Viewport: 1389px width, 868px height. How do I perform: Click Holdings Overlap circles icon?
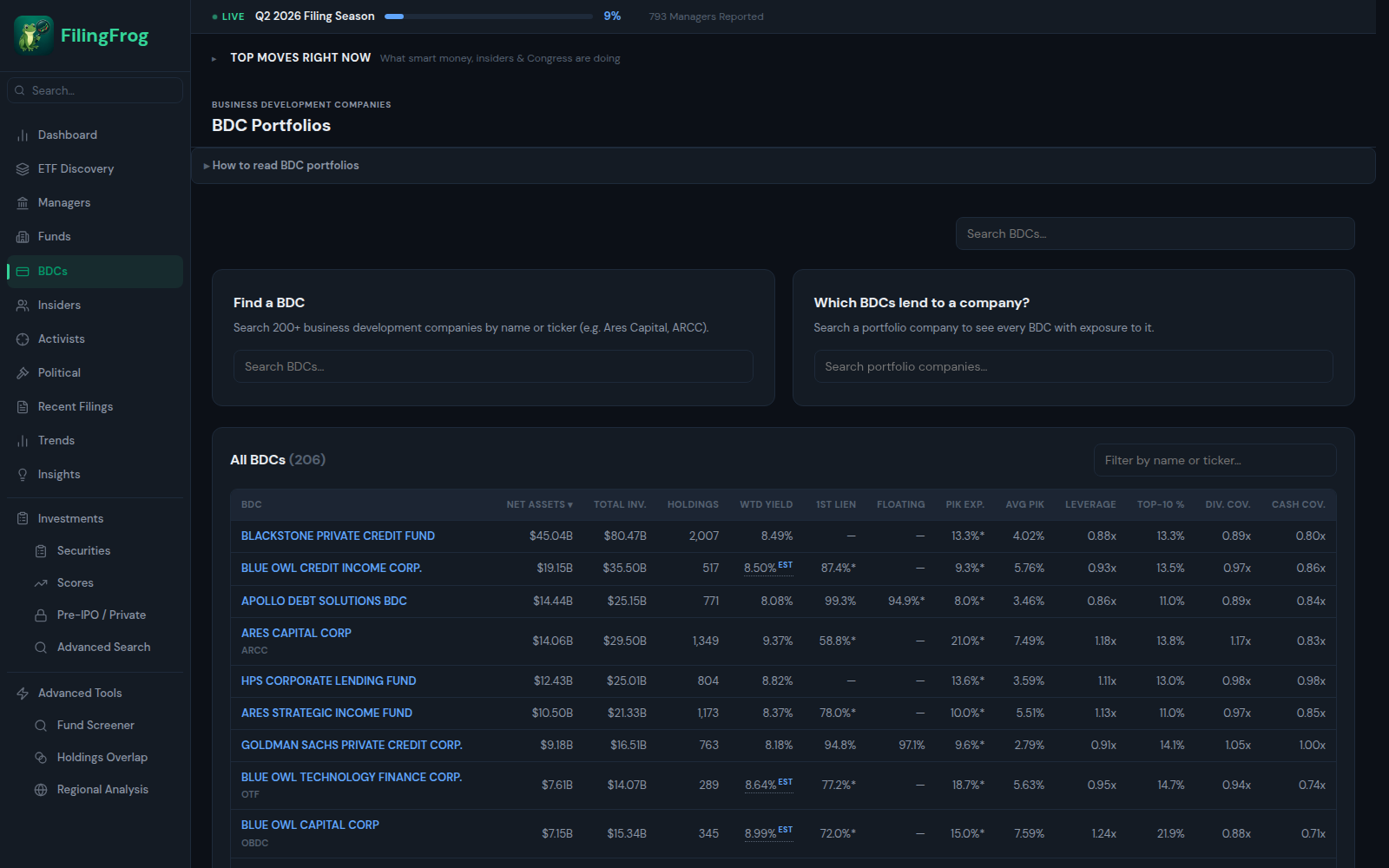pyautogui.click(x=41, y=758)
